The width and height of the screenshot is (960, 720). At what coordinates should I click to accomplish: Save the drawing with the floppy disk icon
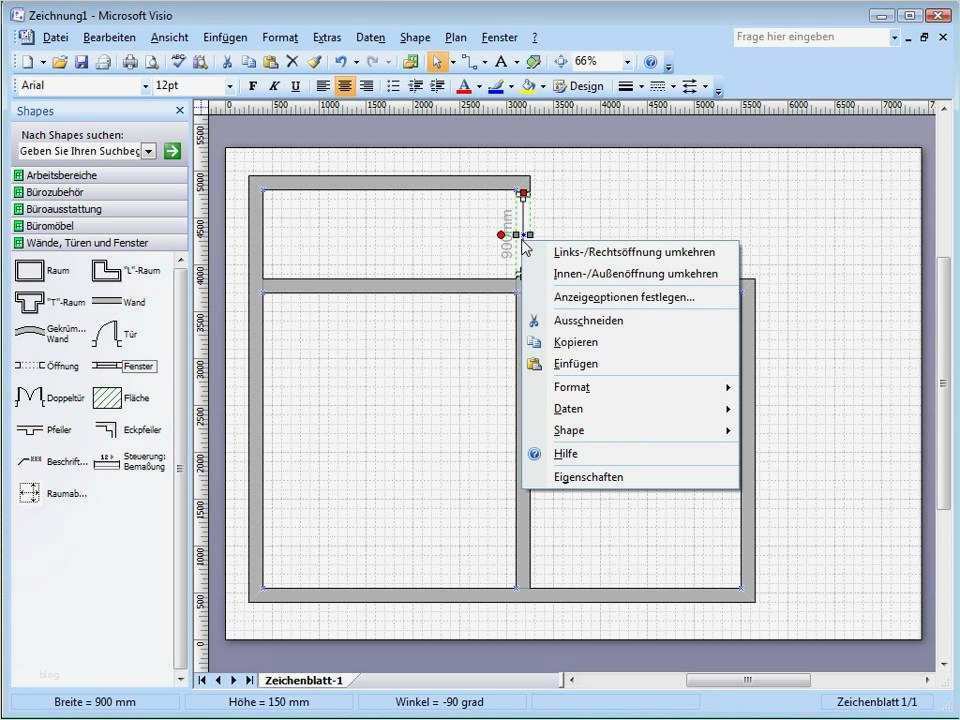81,62
